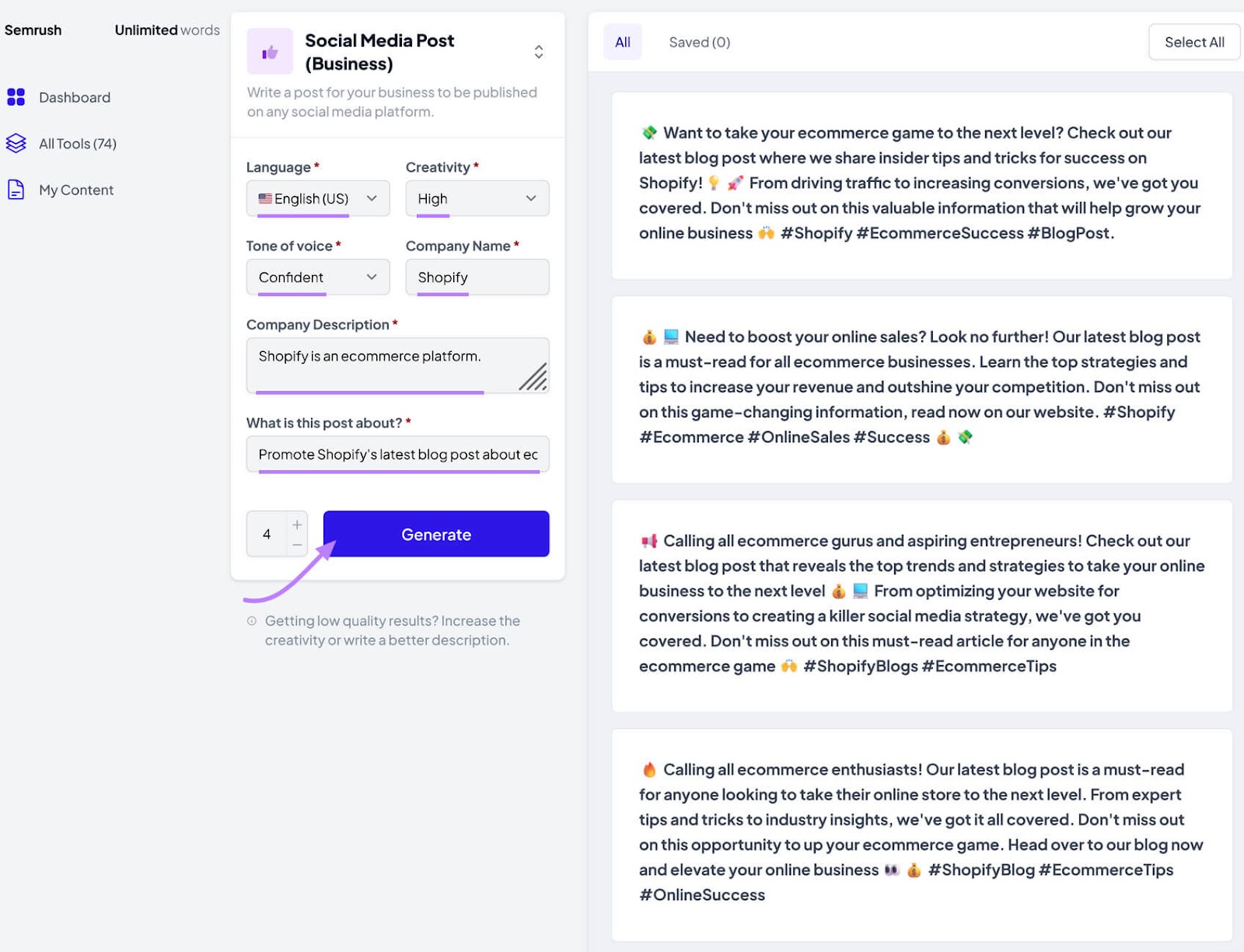1244x952 pixels.
Task: Click the minus stepper to decrease post count
Action: click(x=297, y=545)
